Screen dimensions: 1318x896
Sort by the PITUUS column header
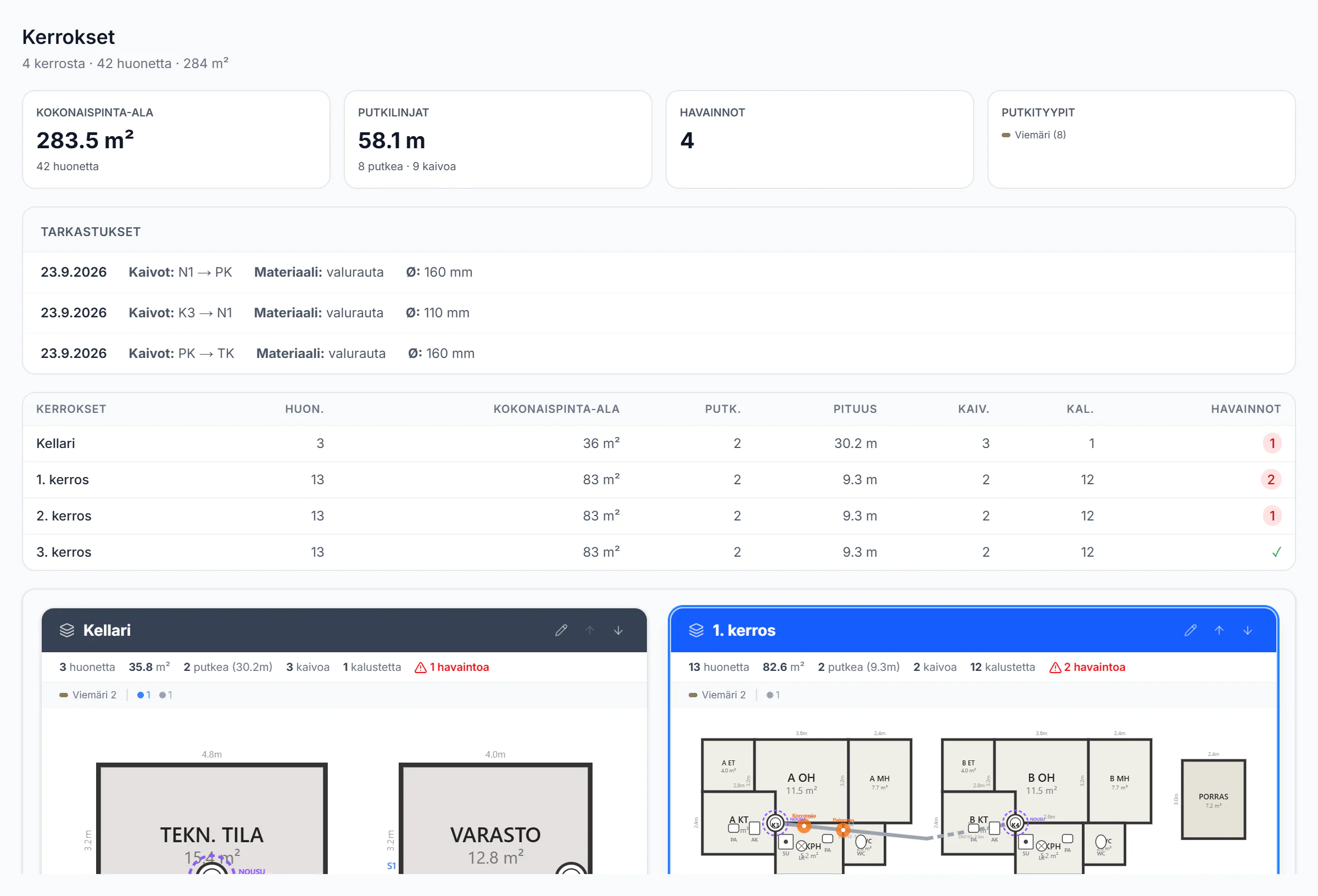(x=855, y=409)
